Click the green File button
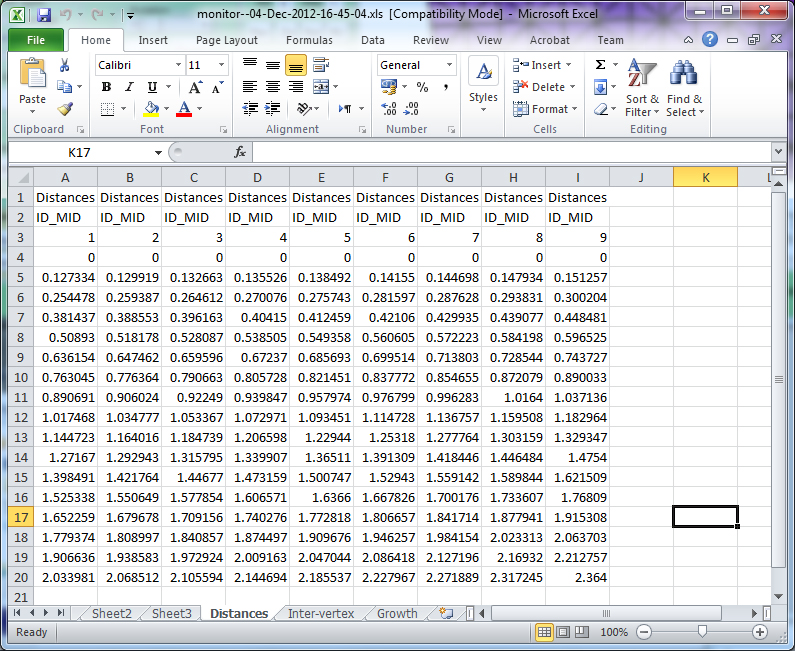 pyautogui.click(x=36, y=40)
